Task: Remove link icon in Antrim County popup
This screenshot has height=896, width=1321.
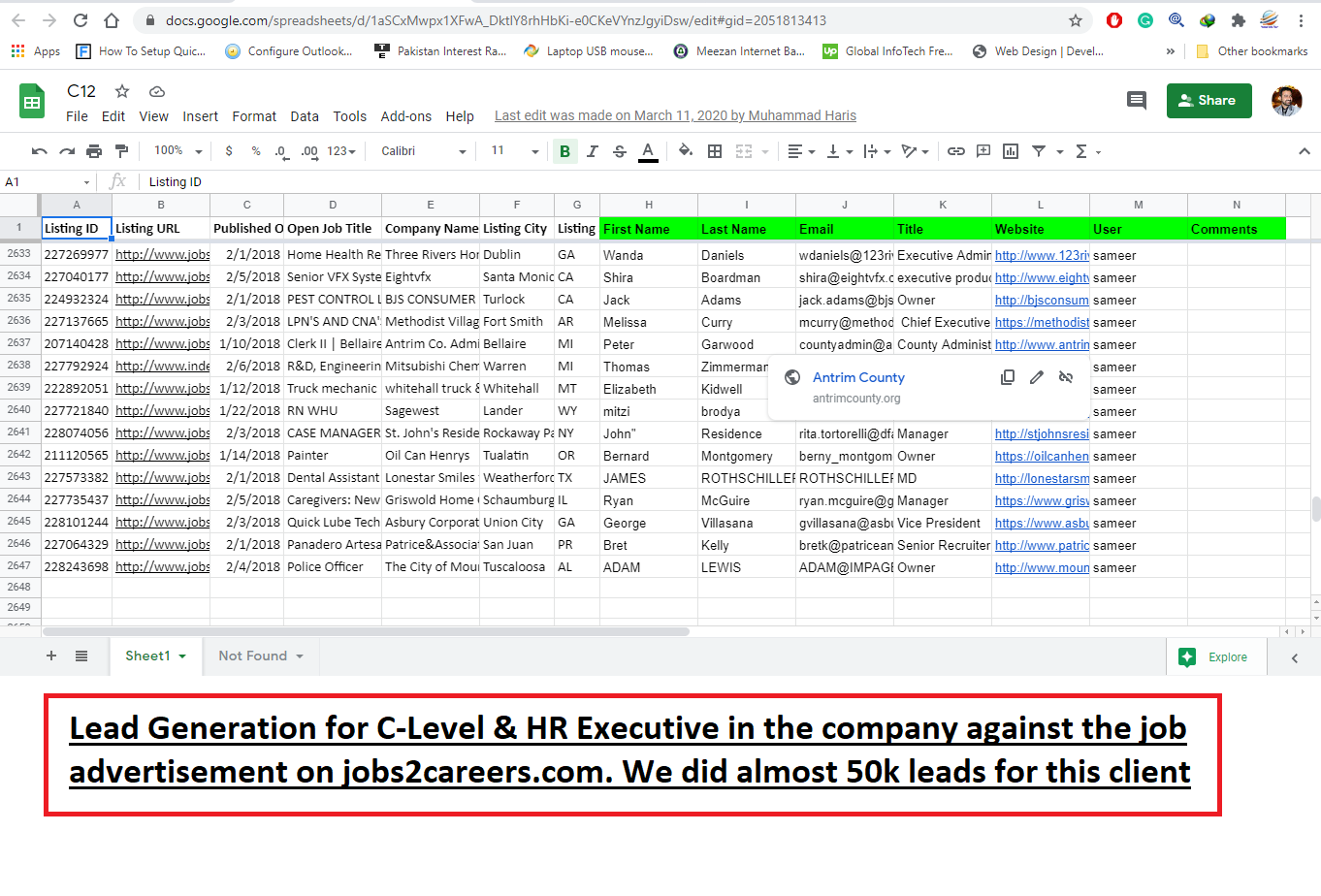Action: point(1066,377)
